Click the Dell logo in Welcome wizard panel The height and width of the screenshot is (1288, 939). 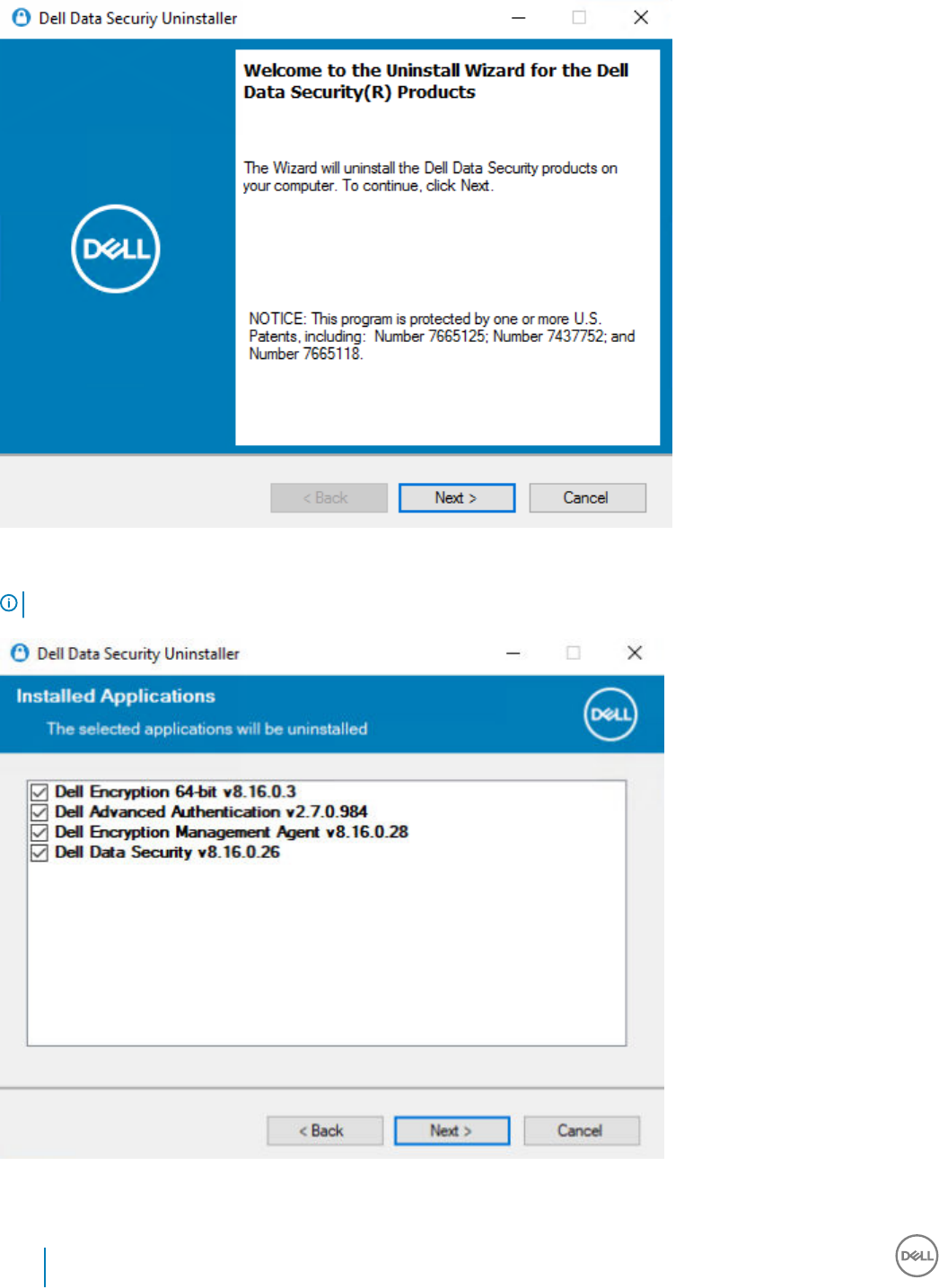click(x=116, y=249)
